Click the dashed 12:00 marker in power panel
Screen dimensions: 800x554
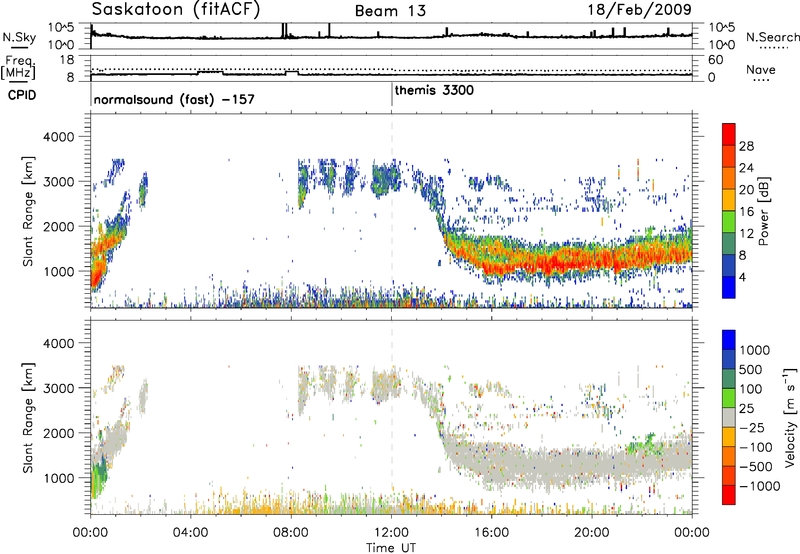(x=392, y=211)
